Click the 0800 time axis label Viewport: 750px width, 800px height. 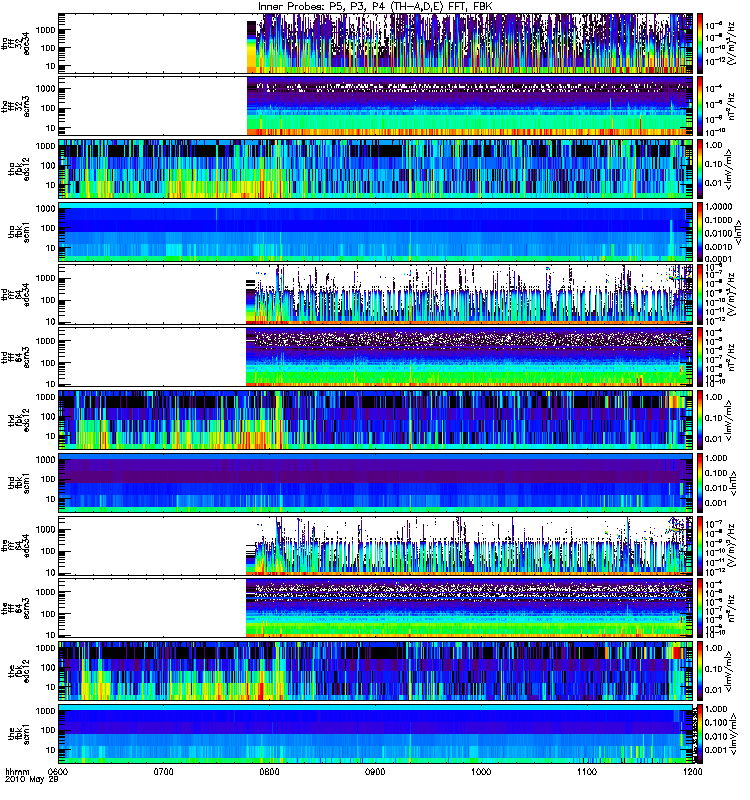pyautogui.click(x=269, y=771)
